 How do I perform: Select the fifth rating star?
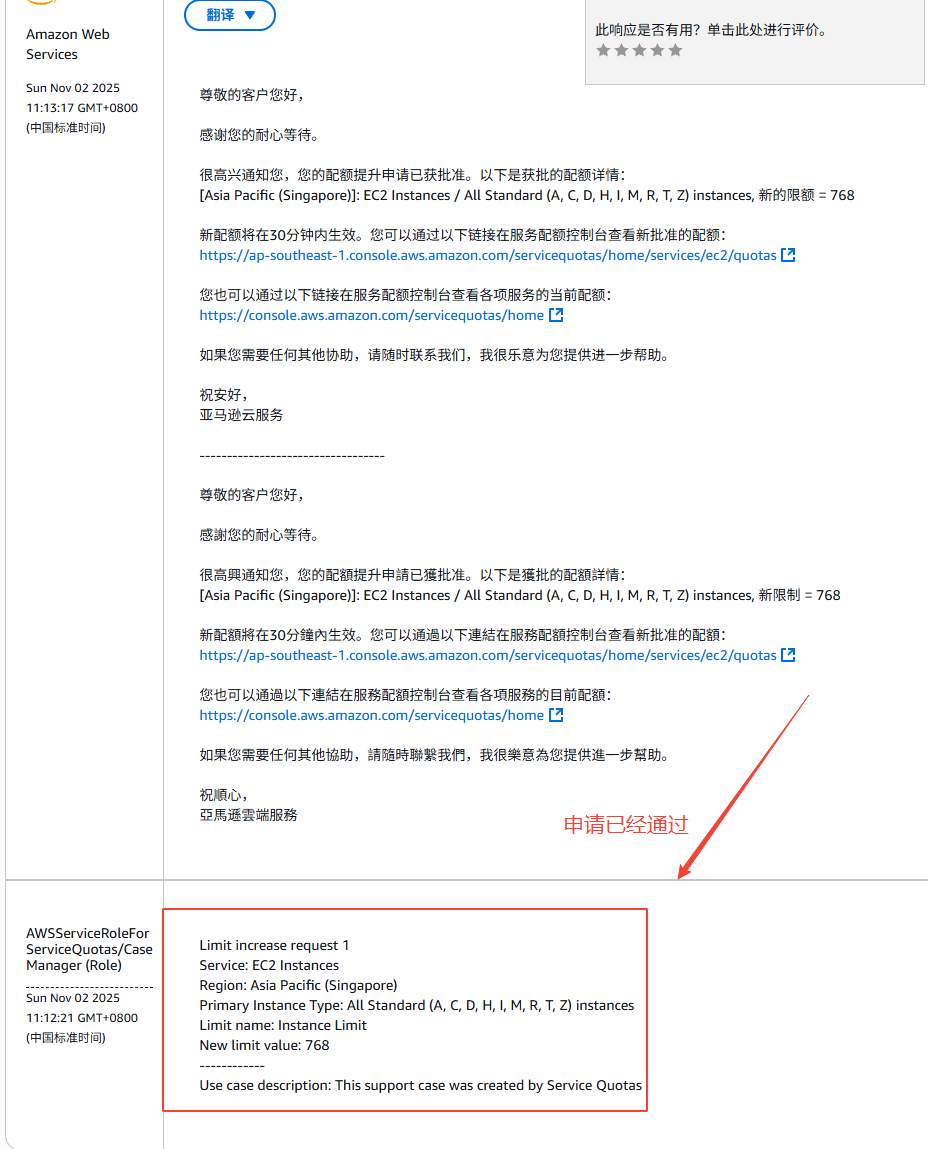click(x=674, y=49)
